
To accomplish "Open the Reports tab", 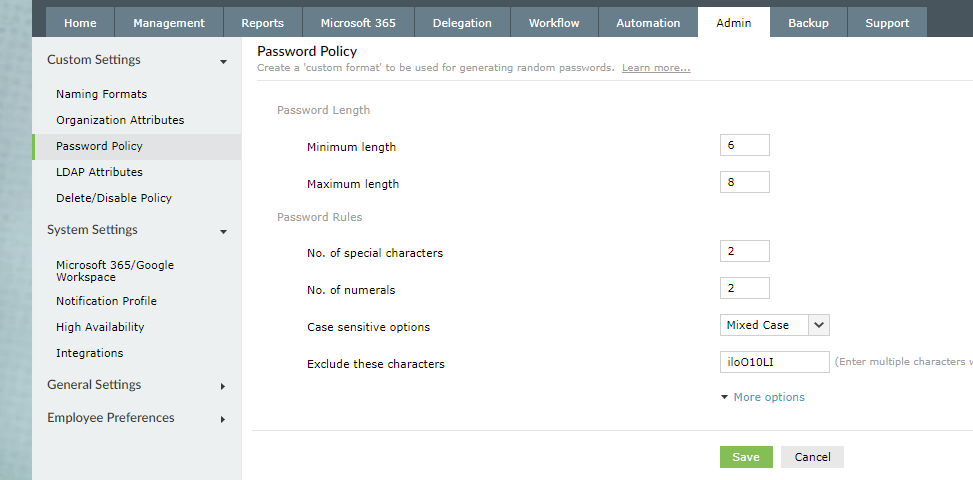I will [x=262, y=23].
